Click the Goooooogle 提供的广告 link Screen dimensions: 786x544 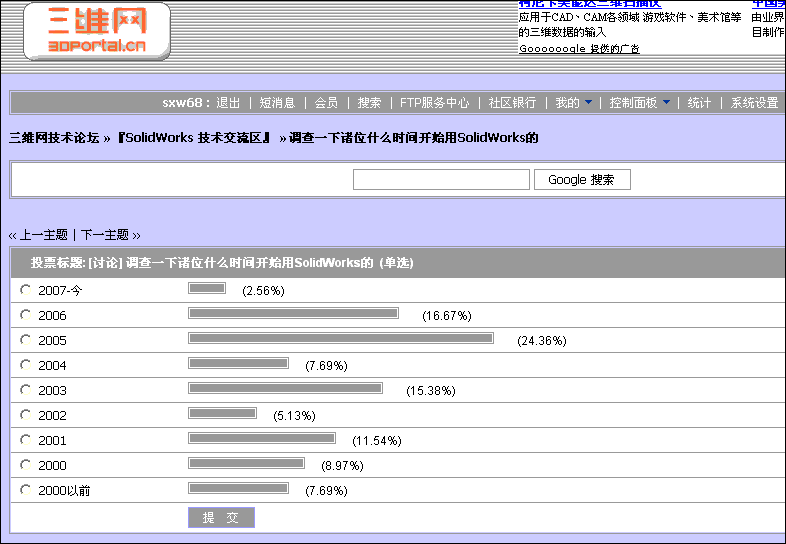click(579, 49)
